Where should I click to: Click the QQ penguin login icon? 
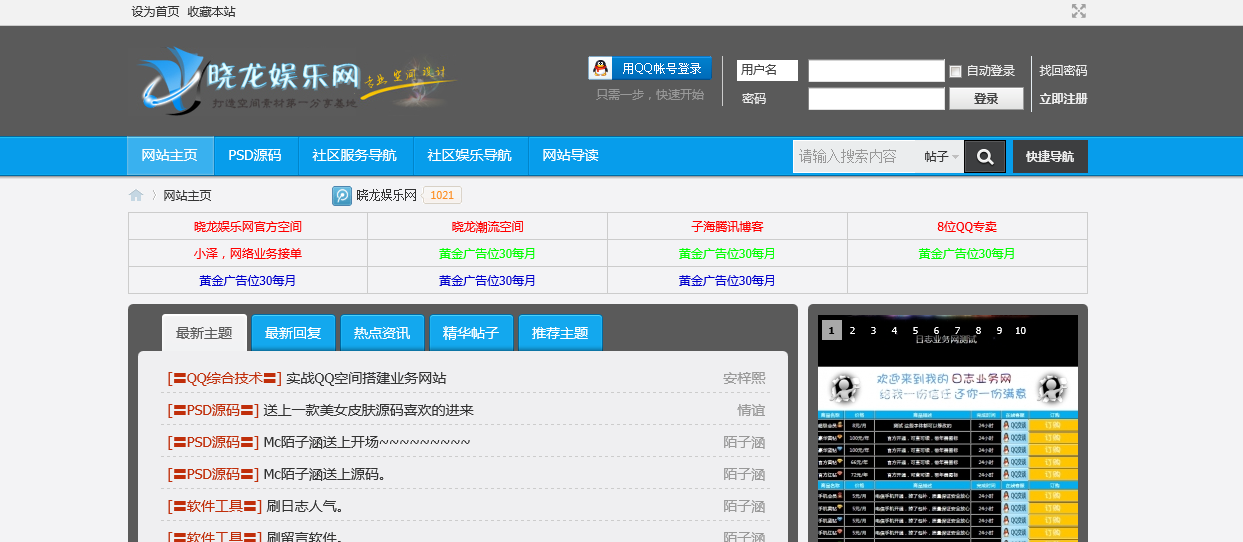600,68
